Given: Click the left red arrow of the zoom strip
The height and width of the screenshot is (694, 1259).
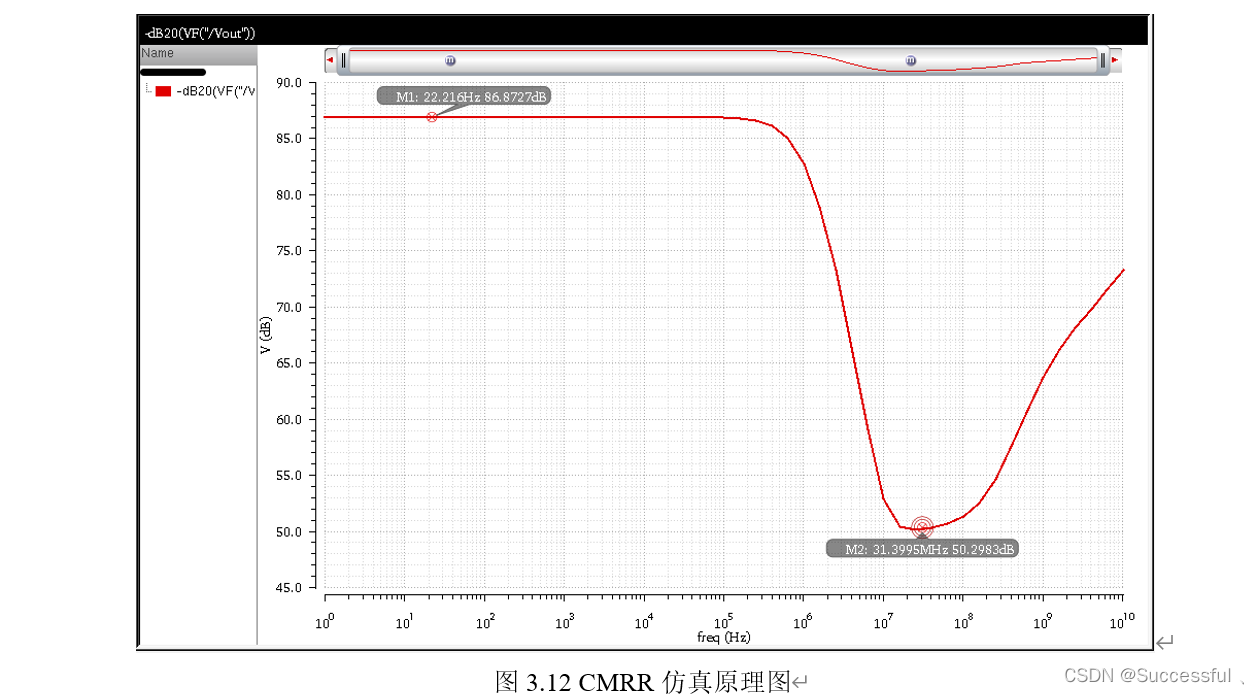Looking at the screenshot, I should point(330,60).
